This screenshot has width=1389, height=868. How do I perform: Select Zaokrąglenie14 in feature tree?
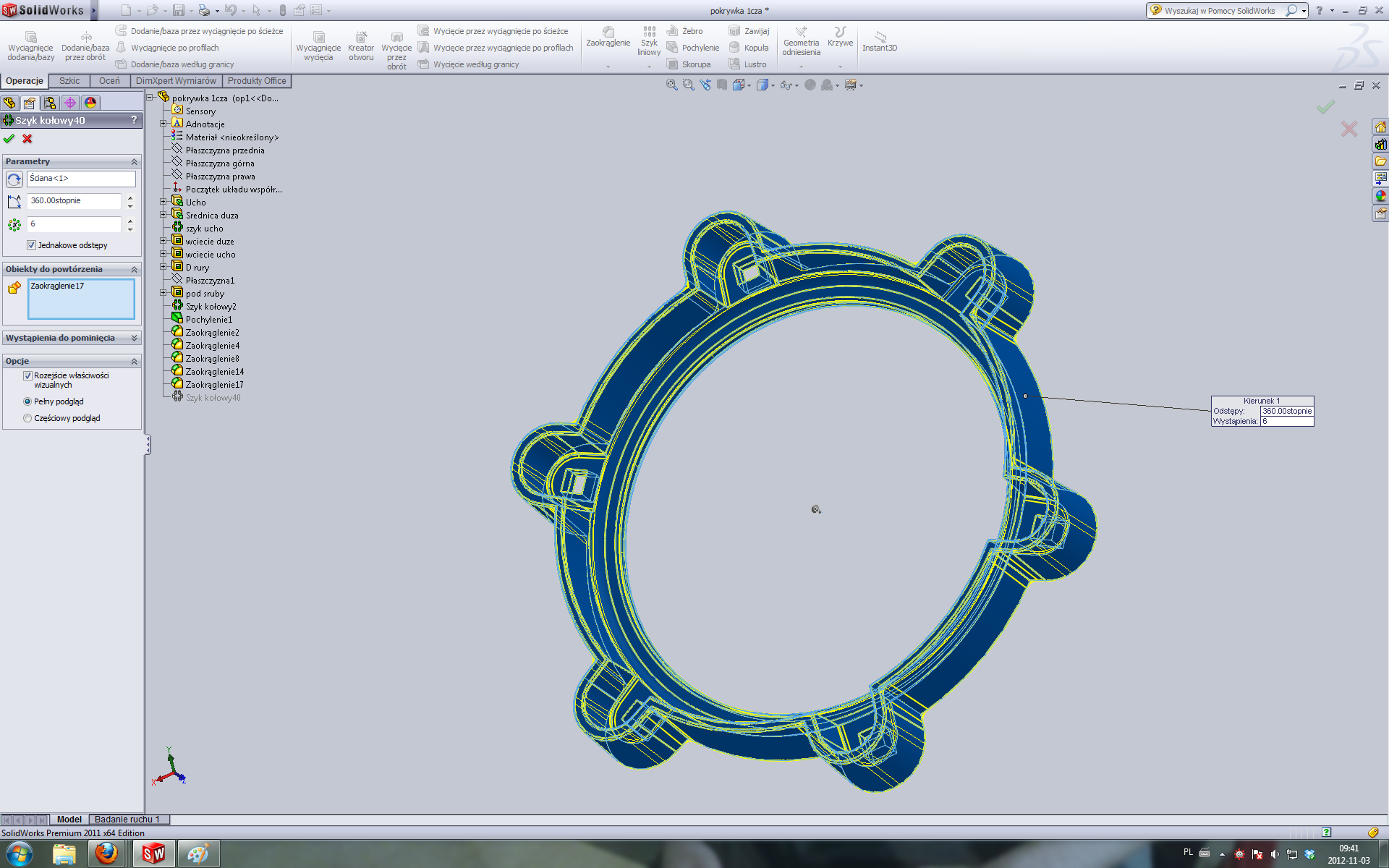point(214,372)
